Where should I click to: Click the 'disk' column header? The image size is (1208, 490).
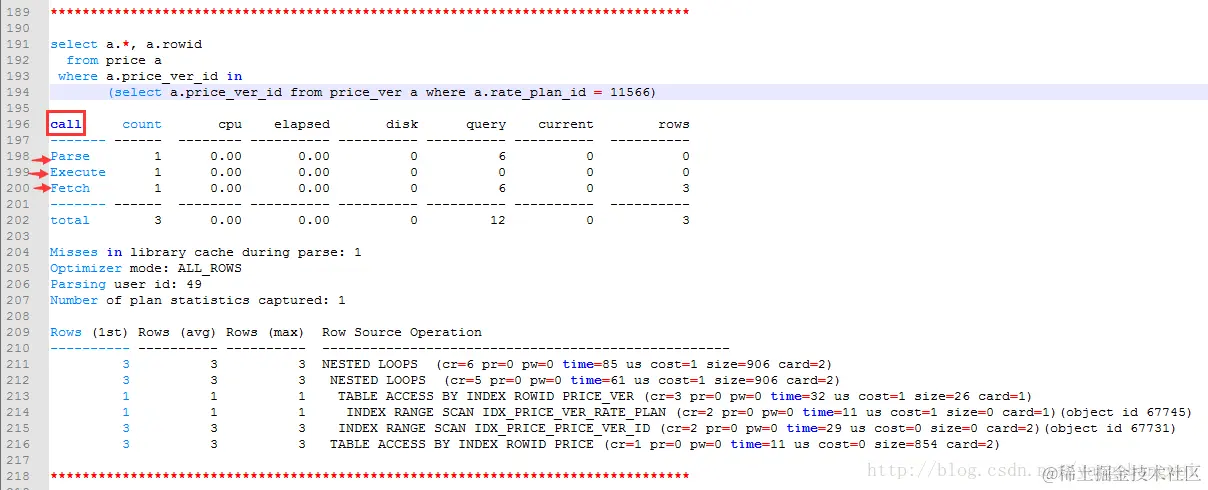pos(402,124)
